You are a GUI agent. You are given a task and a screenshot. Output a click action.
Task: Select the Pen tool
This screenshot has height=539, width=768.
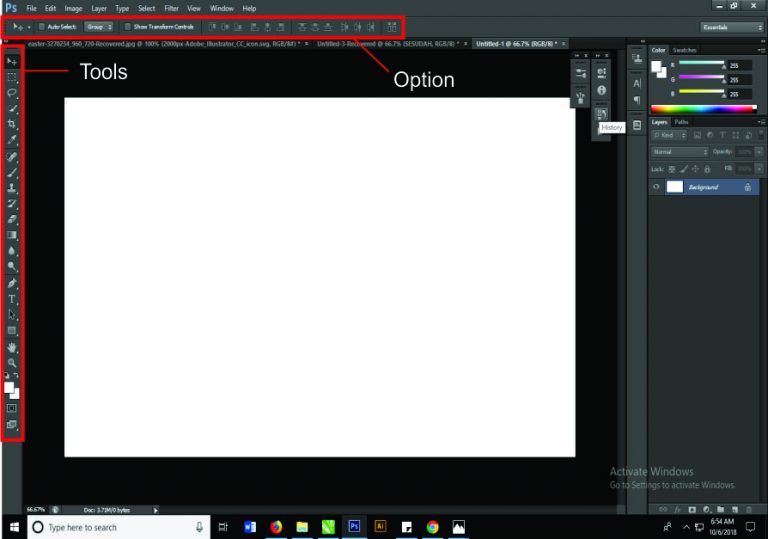pos(12,283)
